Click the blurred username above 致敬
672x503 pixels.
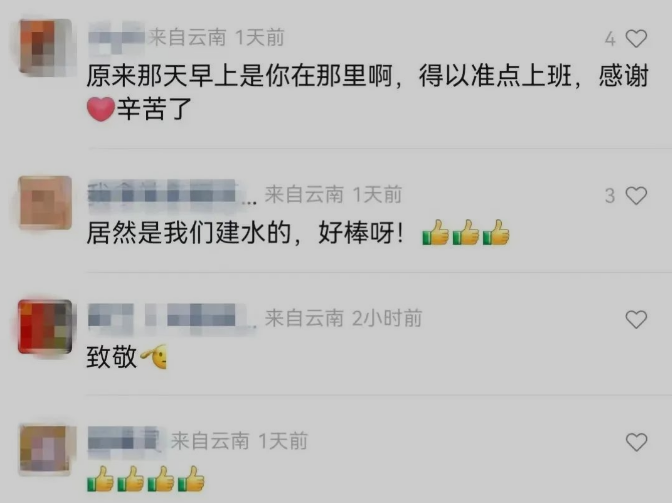click(x=172, y=318)
